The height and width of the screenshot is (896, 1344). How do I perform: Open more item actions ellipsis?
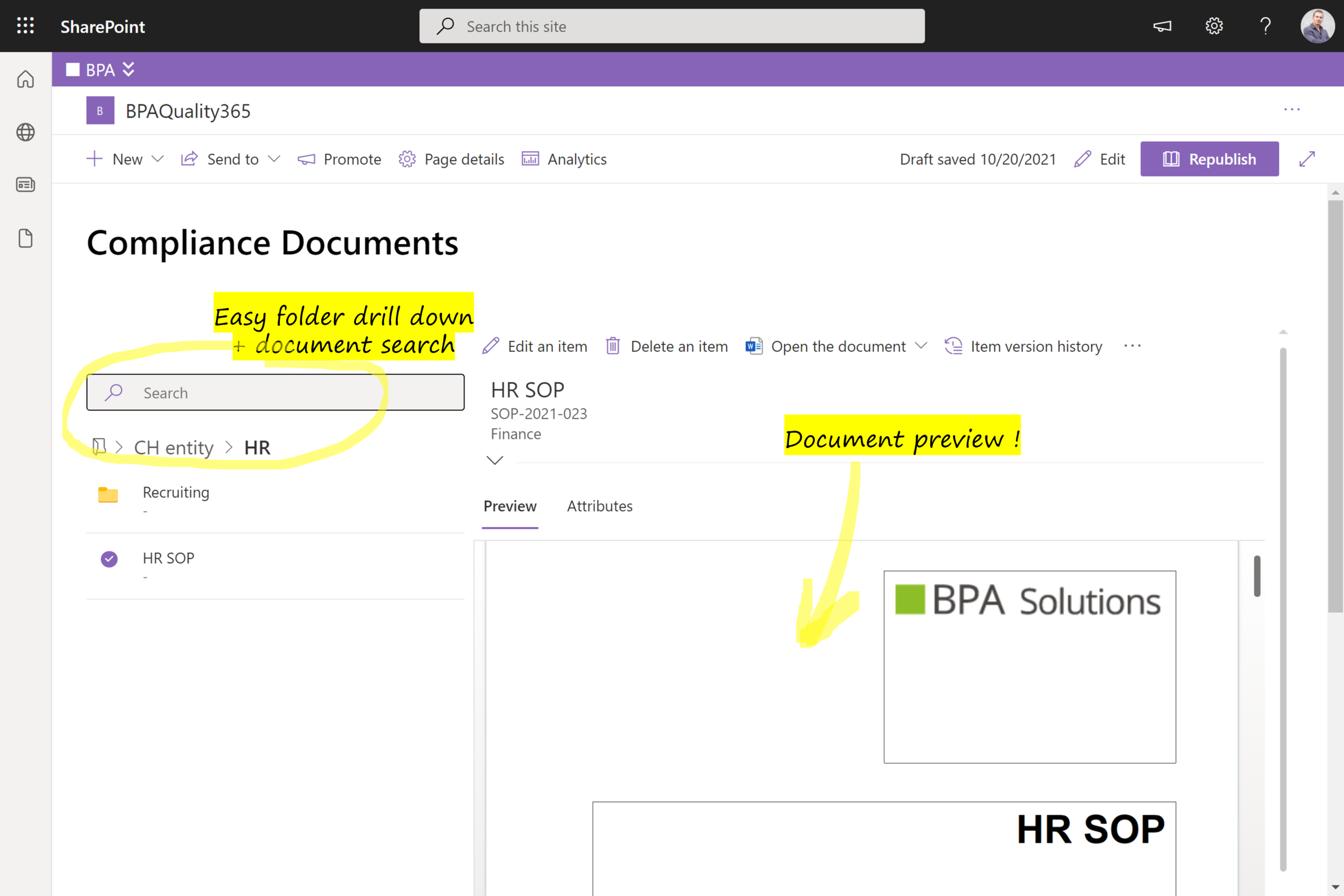click(1132, 346)
